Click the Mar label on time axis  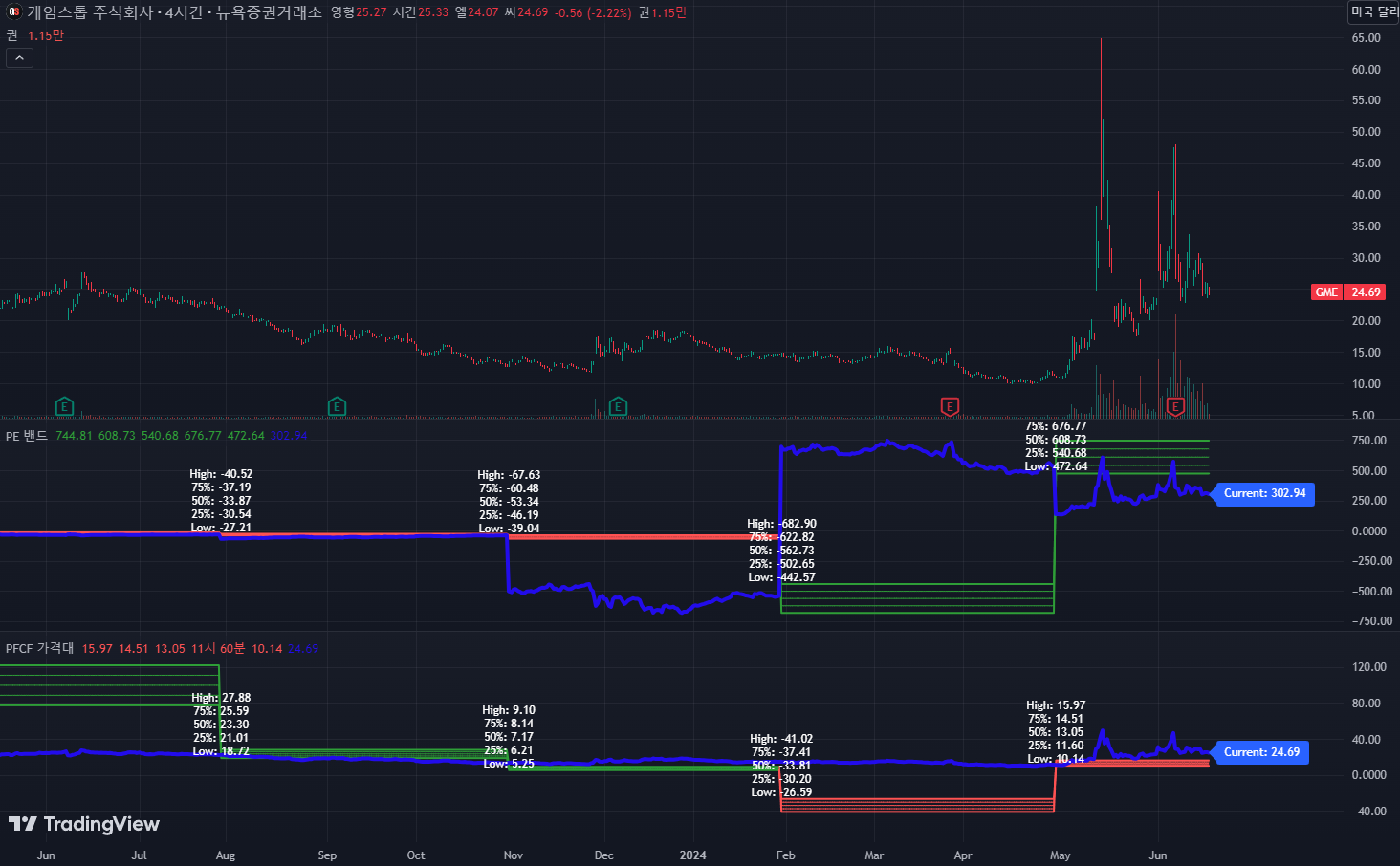[874, 855]
